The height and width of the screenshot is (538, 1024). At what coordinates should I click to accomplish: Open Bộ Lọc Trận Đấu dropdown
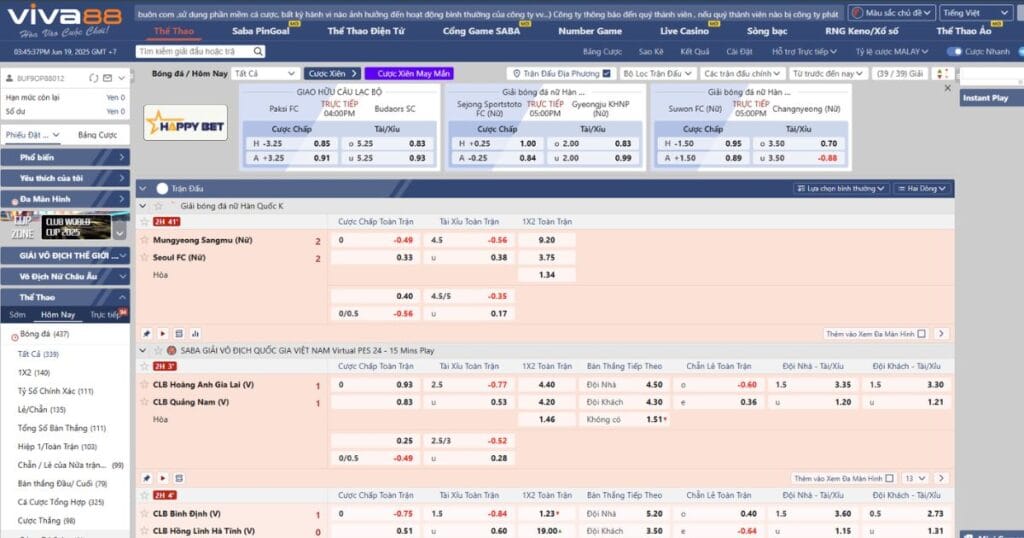(x=657, y=74)
